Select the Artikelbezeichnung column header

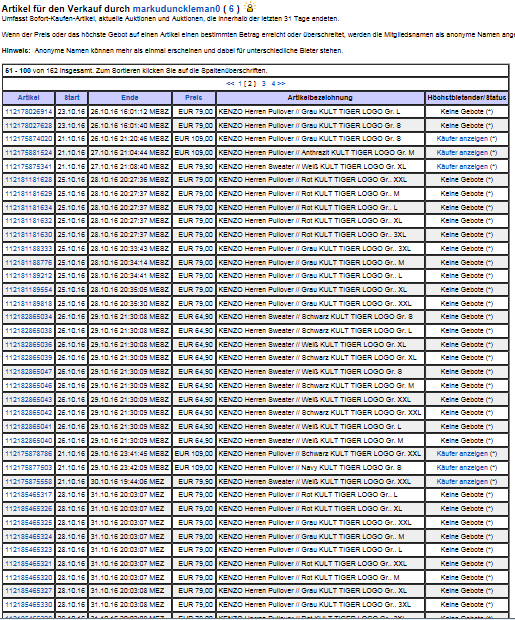click(x=320, y=98)
